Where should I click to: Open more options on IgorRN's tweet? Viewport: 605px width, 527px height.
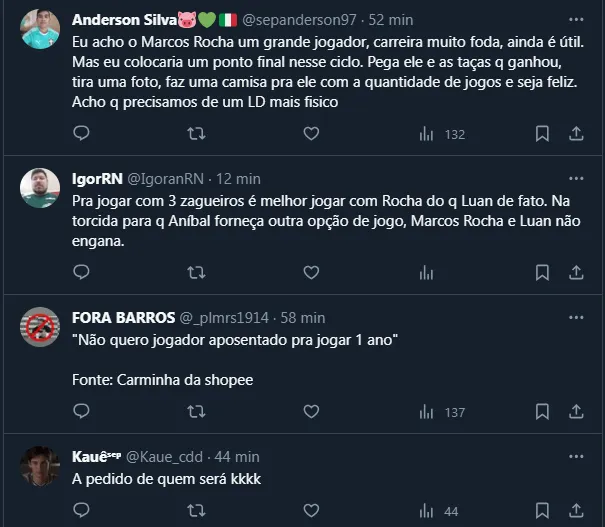(576, 178)
